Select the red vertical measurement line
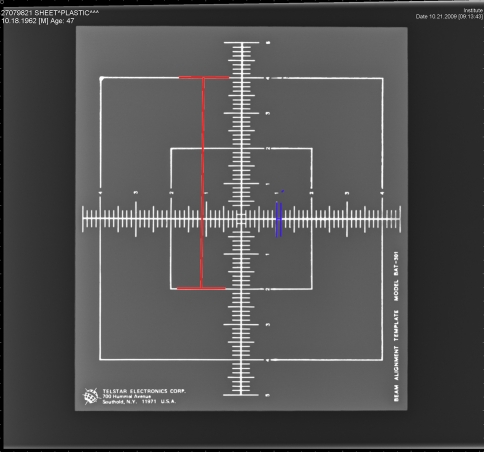 pos(202,183)
